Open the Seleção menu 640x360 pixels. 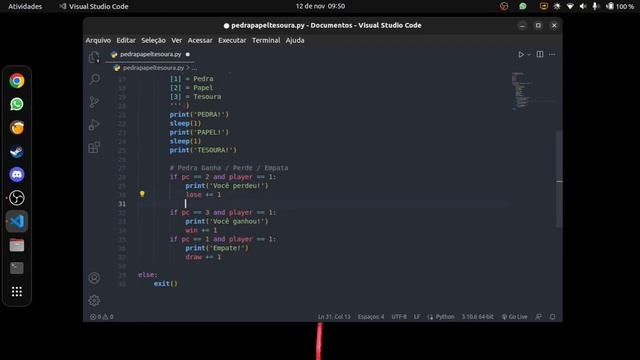153,40
